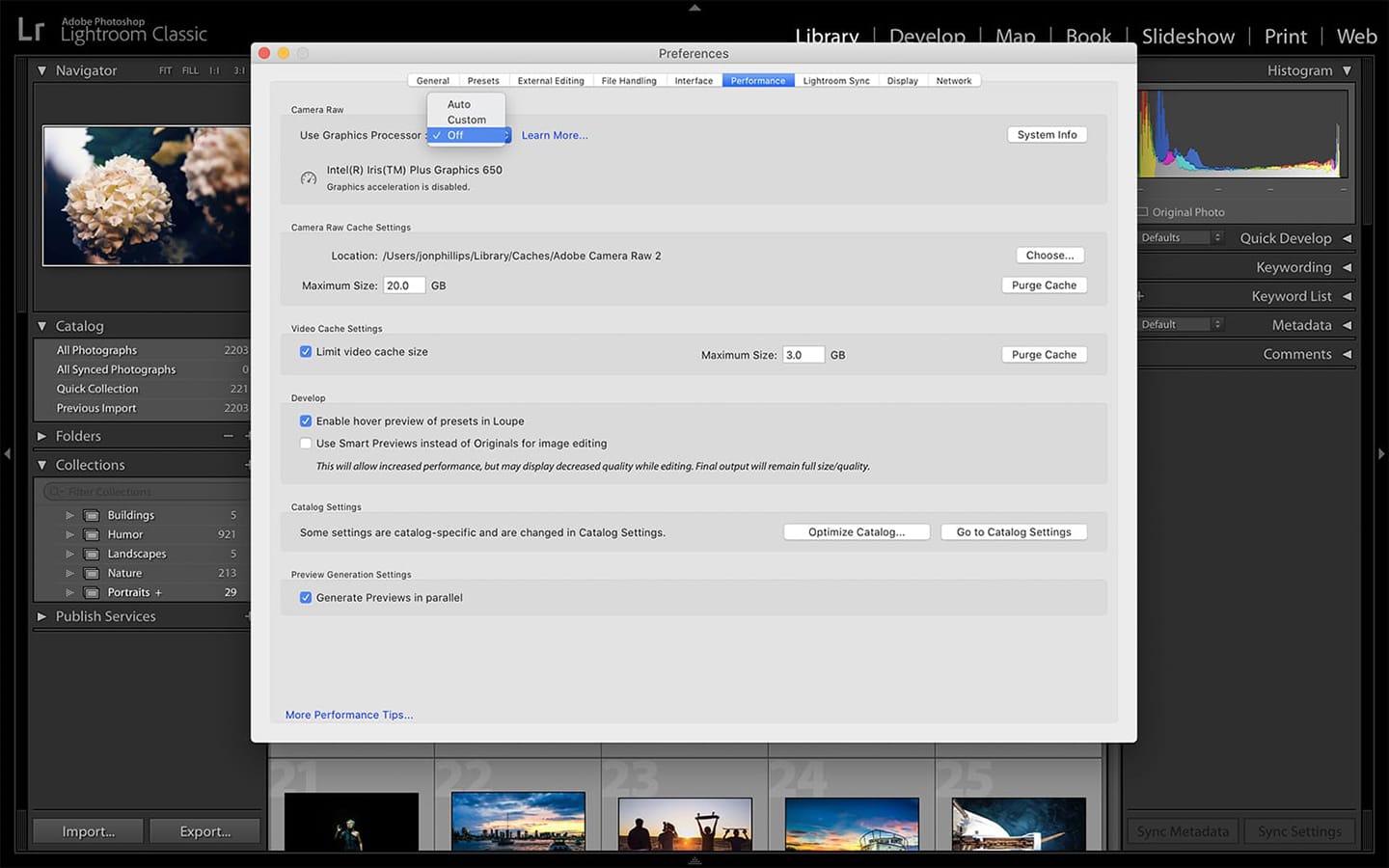Switch to the Print module
The width and height of the screenshot is (1389, 868).
1286,37
